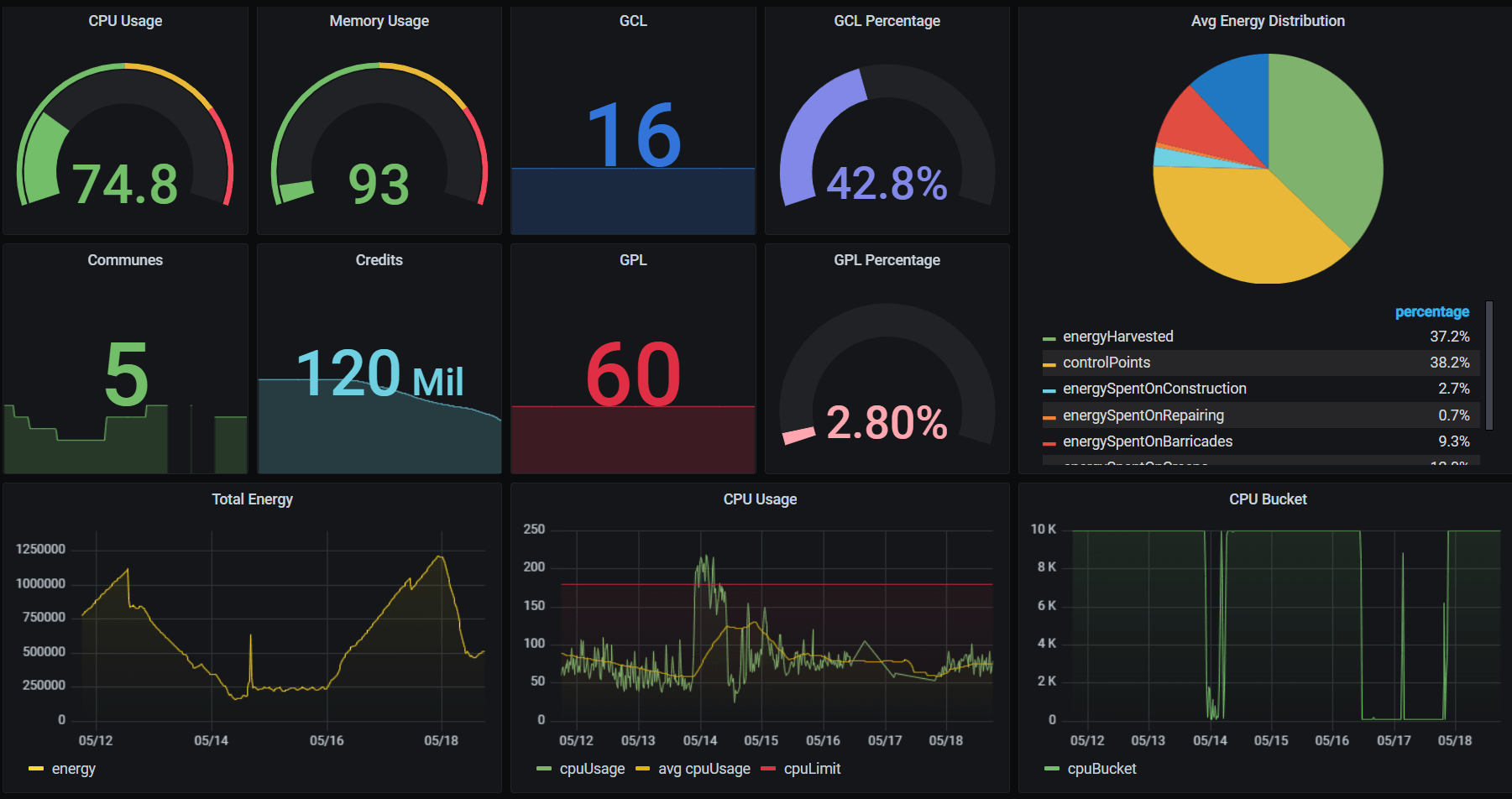Screen dimensions: 1512x799
Task: Click the 38.2% controlPoints percentage
Action: pos(1449,363)
